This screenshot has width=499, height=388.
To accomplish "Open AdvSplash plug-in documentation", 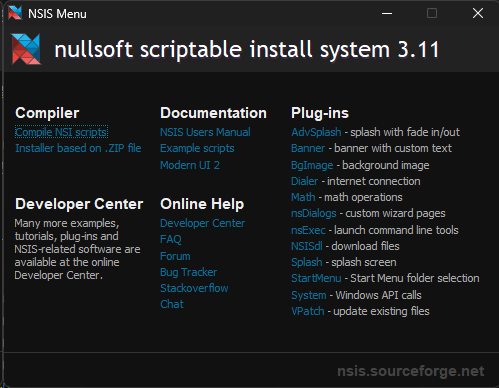I will click(316, 132).
